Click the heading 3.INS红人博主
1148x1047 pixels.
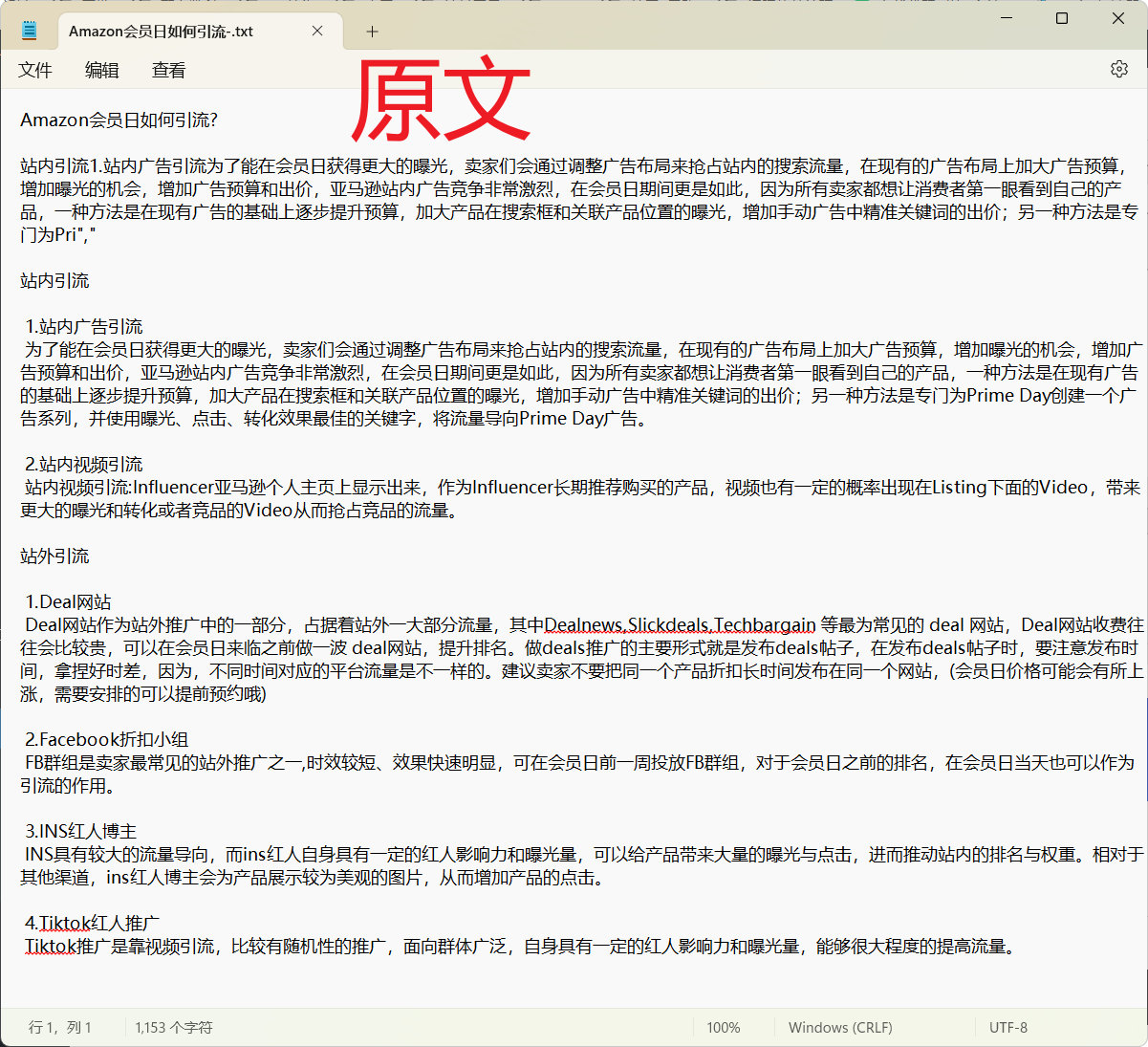[81, 831]
